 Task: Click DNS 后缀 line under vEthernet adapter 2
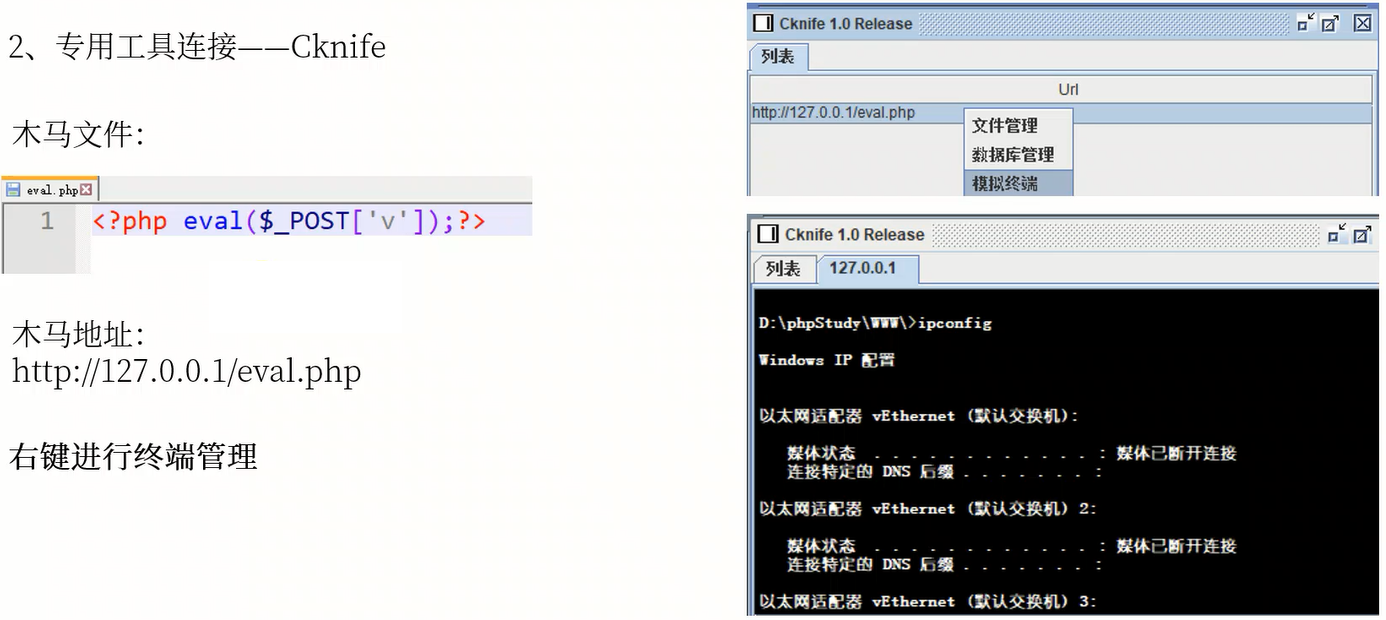(x=944, y=564)
